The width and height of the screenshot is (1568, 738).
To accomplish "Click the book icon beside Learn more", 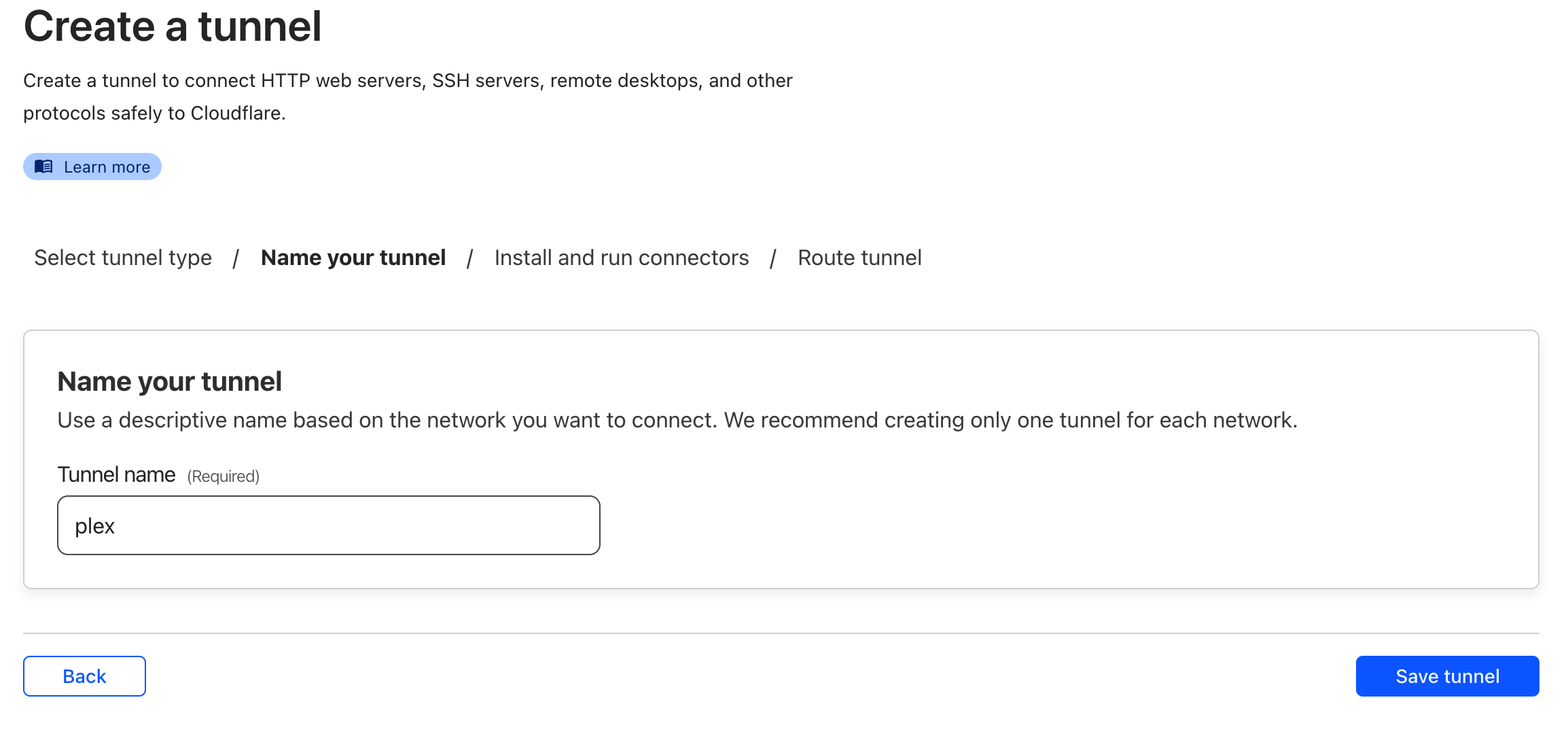I will [x=43, y=166].
